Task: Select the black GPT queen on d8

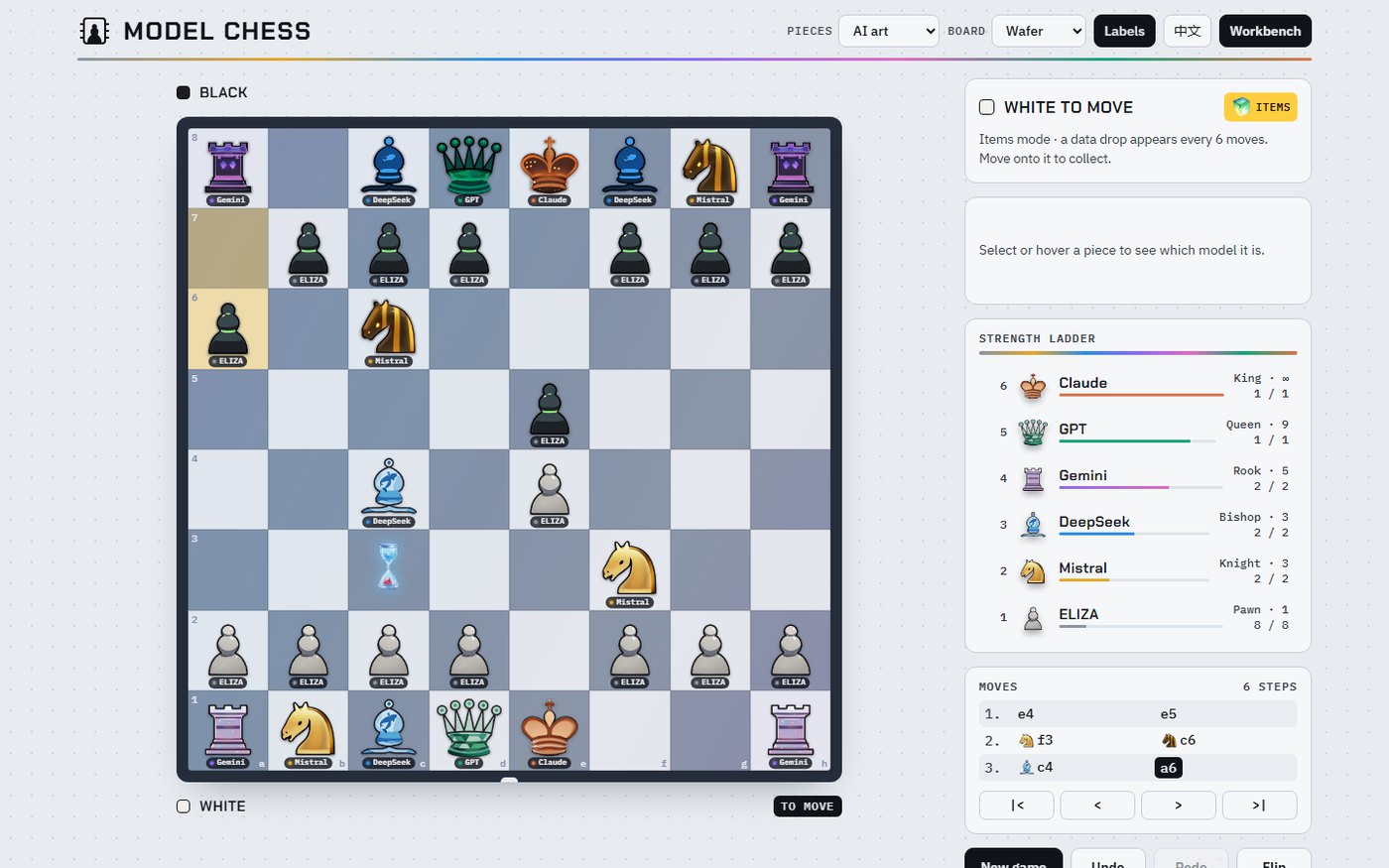Action: [469, 168]
